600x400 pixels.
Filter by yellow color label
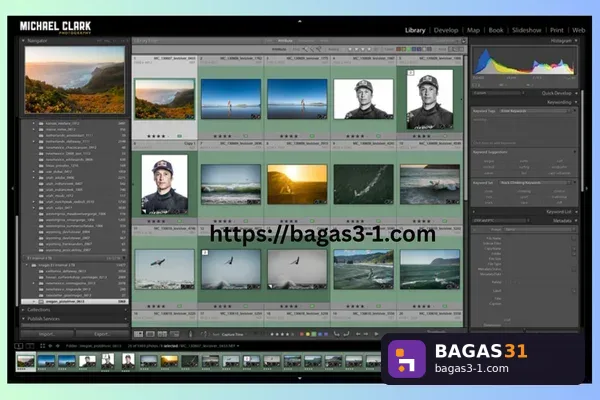point(404,49)
